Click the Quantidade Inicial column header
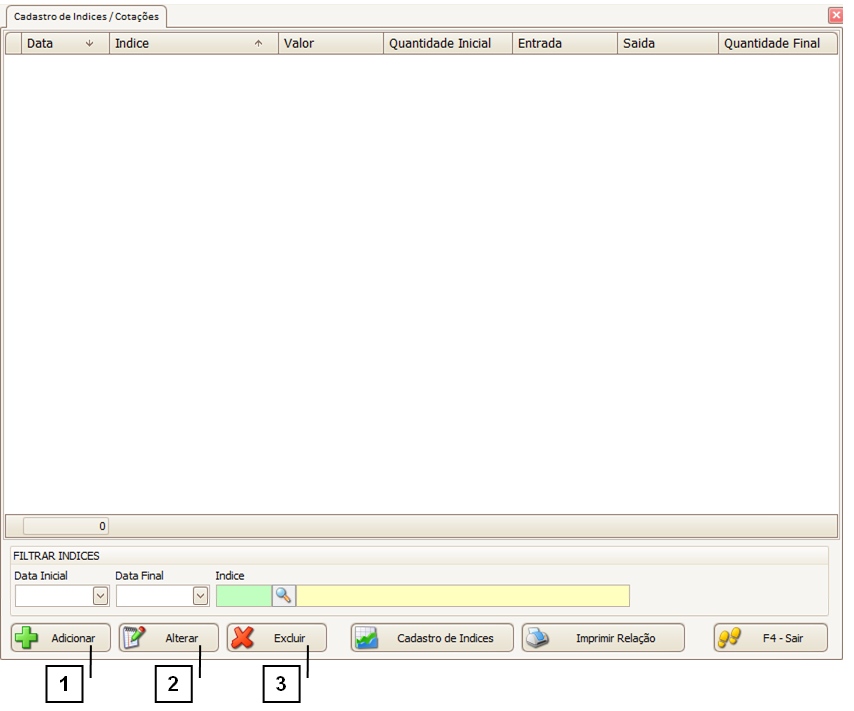 click(x=447, y=43)
